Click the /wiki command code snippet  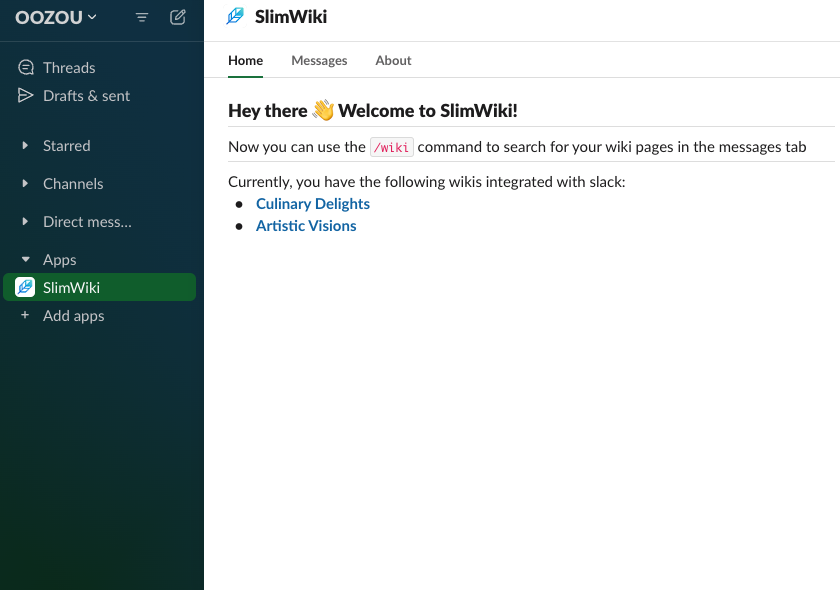[x=391, y=147]
